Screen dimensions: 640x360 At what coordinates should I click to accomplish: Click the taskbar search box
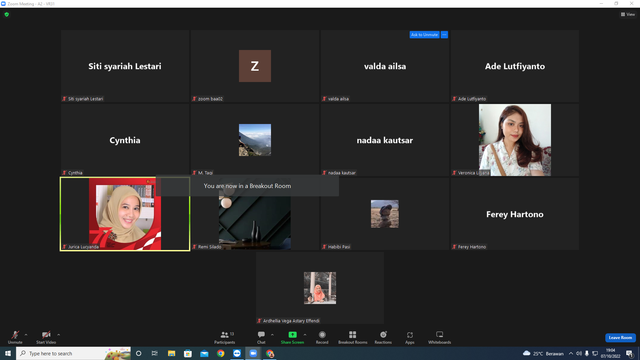[73, 353]
